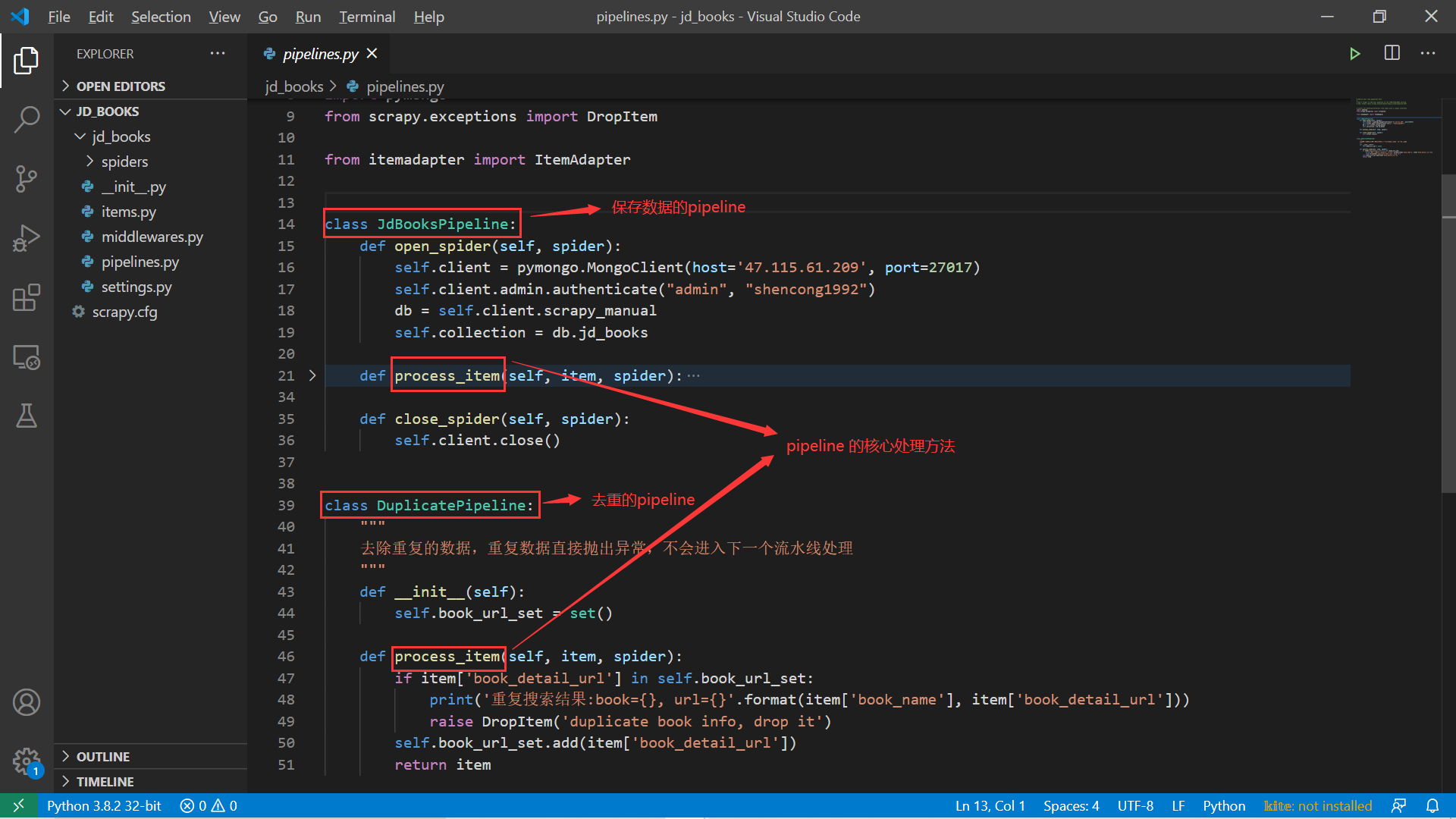Expand the Outline section
Image resolution: width=1456 pixels, height=819 pixels.
pos(102,756)
